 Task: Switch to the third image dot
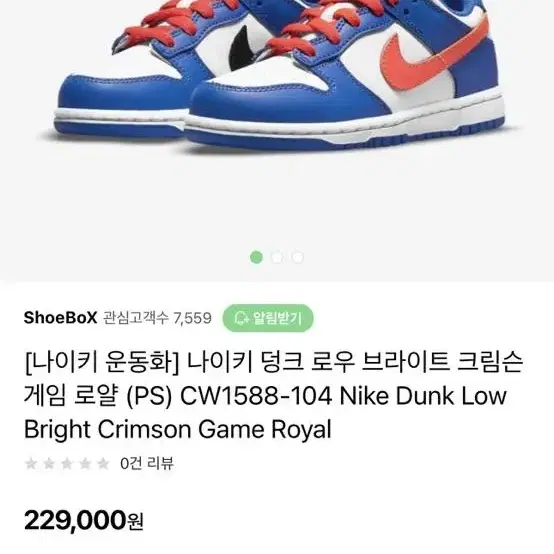[298, 257]
